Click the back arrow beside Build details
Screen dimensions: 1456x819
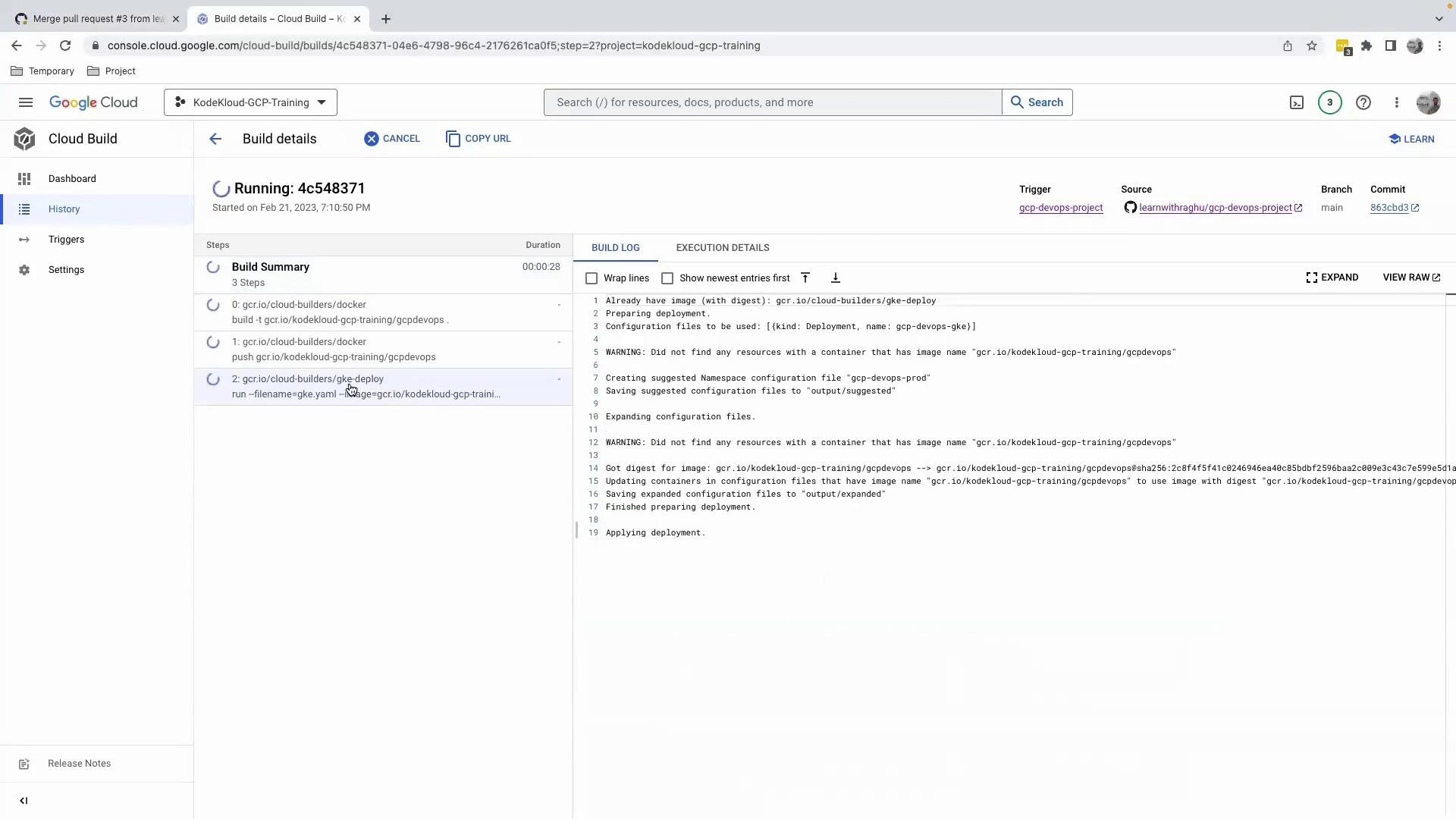click(x=215, y=139)
